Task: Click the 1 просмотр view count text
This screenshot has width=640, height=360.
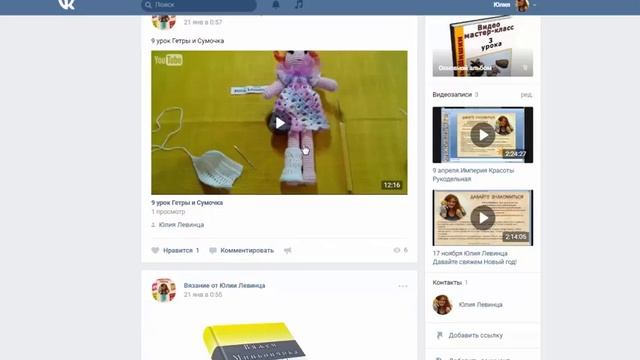Action: point(168,212)
